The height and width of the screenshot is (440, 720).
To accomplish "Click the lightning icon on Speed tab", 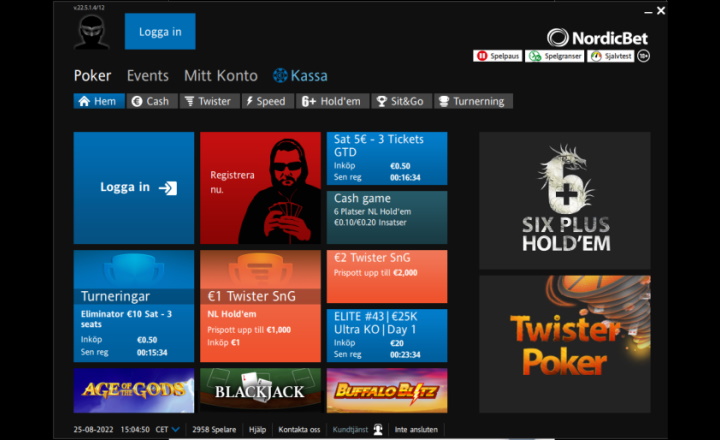I will point(249,101).
